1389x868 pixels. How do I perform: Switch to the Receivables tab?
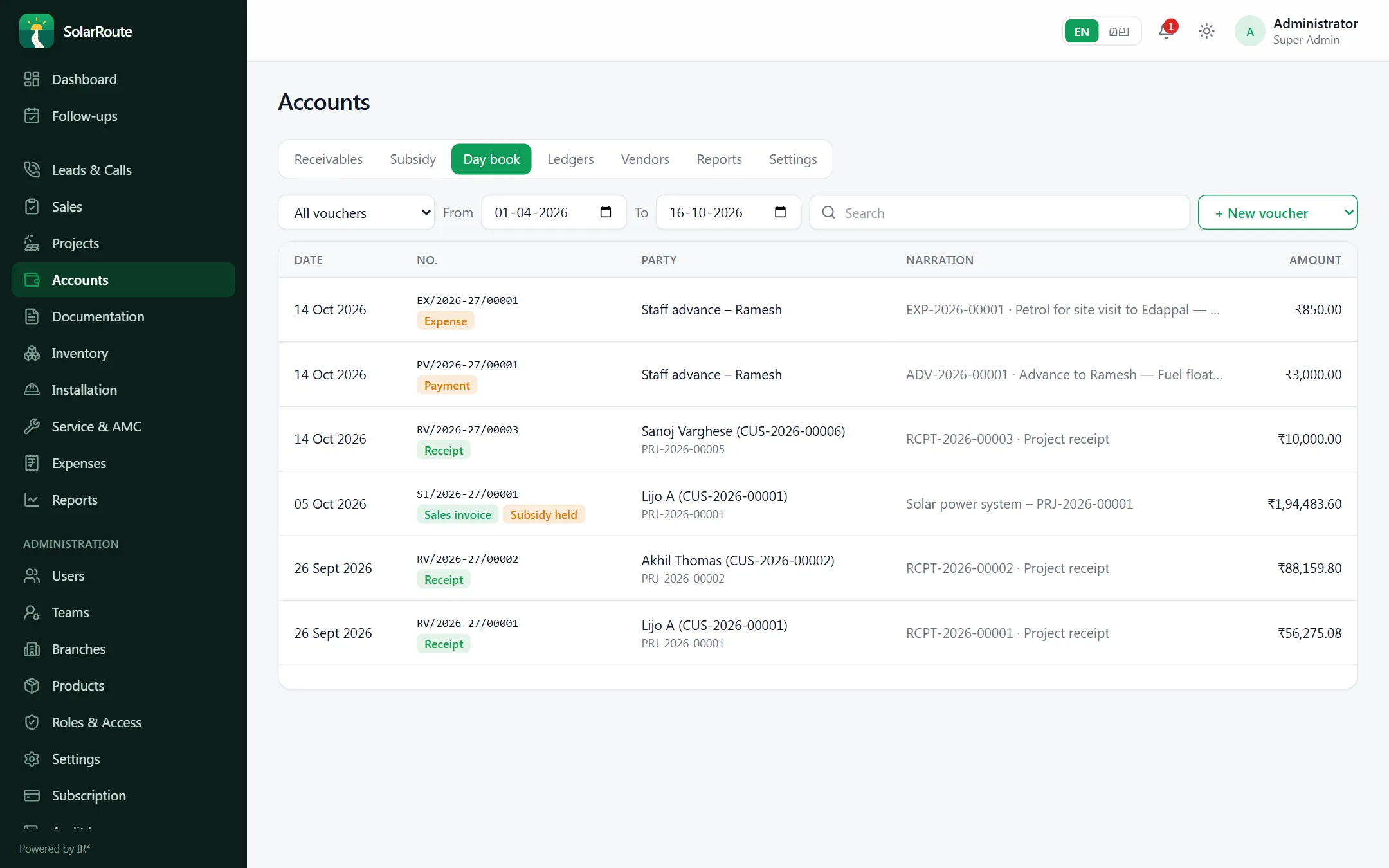pyautogui.click(x=328, y=159)
